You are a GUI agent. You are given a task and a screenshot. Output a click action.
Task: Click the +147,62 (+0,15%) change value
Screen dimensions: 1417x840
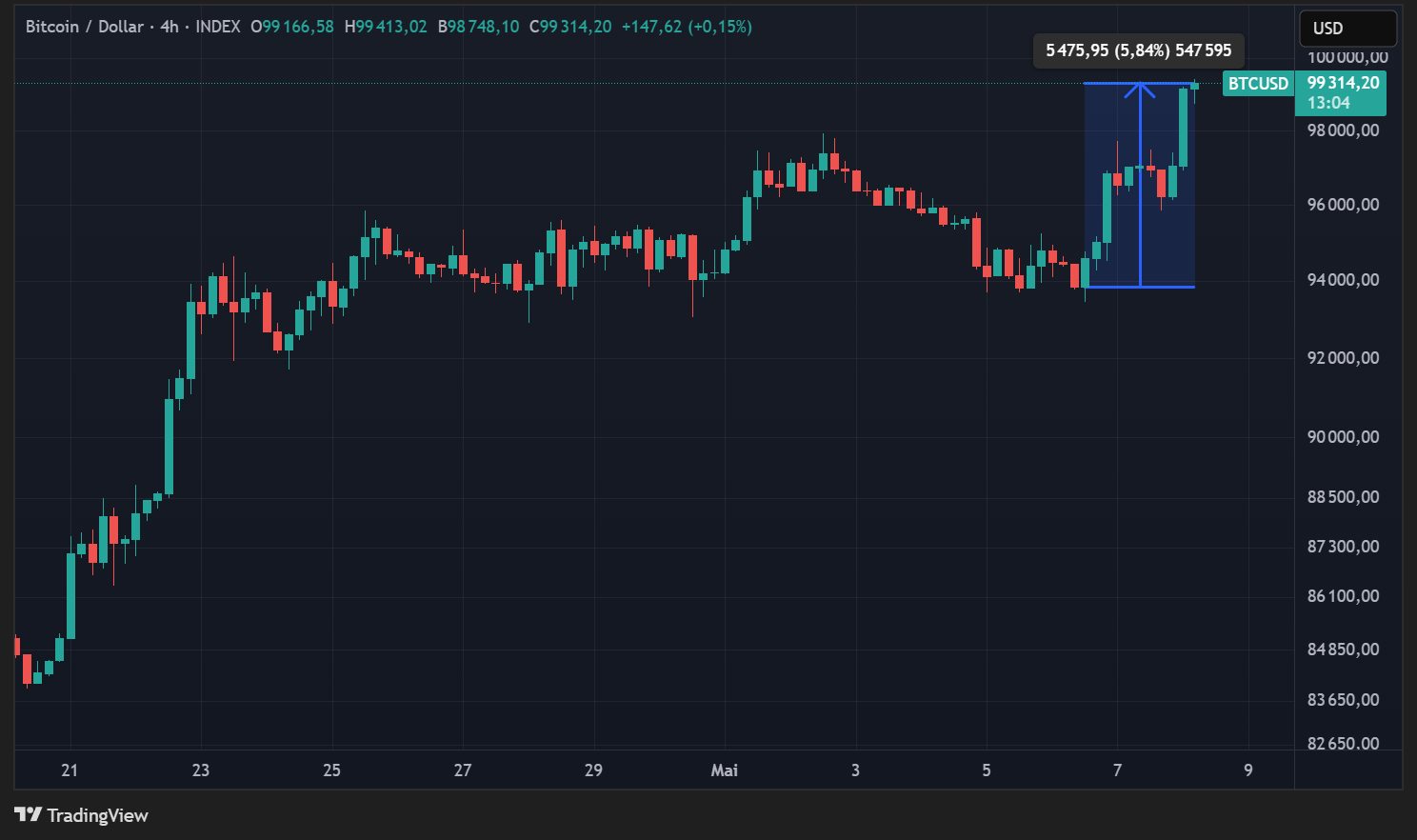(687, 27)
